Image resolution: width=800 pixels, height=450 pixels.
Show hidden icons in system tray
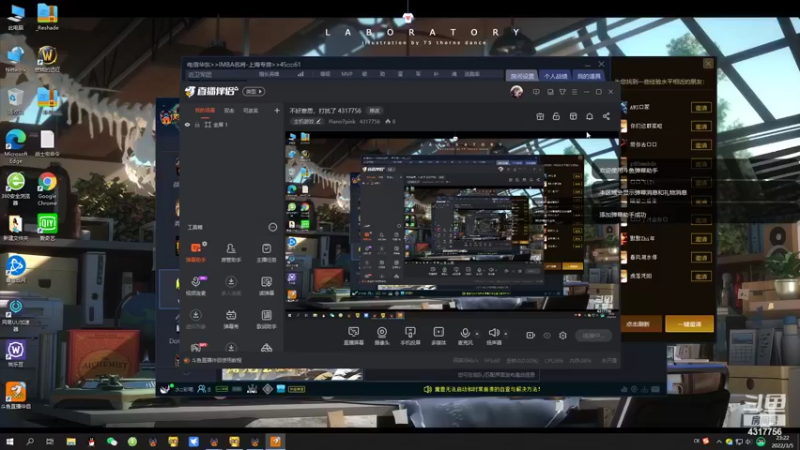tap(719, 441)
